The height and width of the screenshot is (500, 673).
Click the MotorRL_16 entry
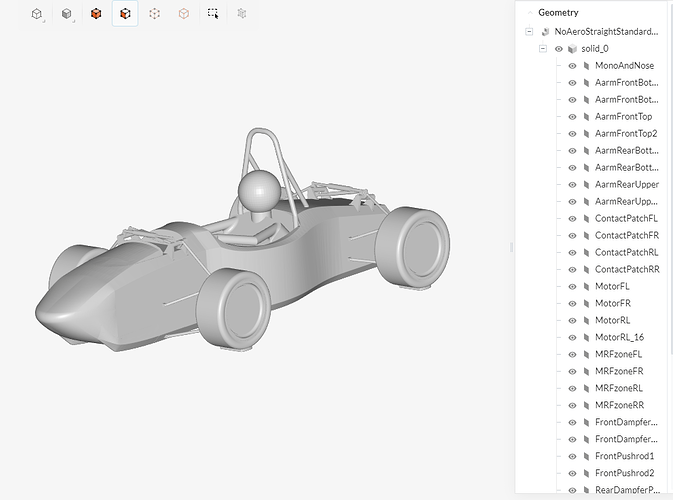point(619,337)
